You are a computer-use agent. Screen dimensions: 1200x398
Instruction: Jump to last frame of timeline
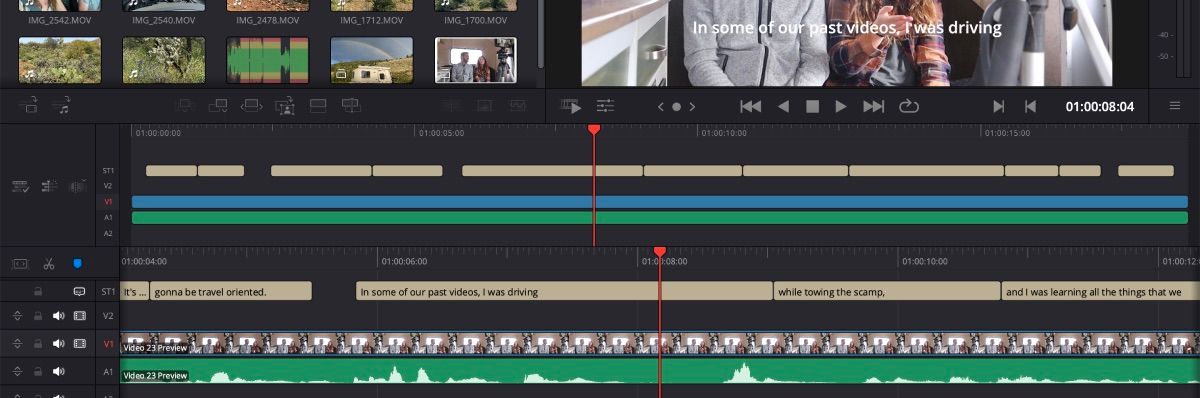point(873,106)
